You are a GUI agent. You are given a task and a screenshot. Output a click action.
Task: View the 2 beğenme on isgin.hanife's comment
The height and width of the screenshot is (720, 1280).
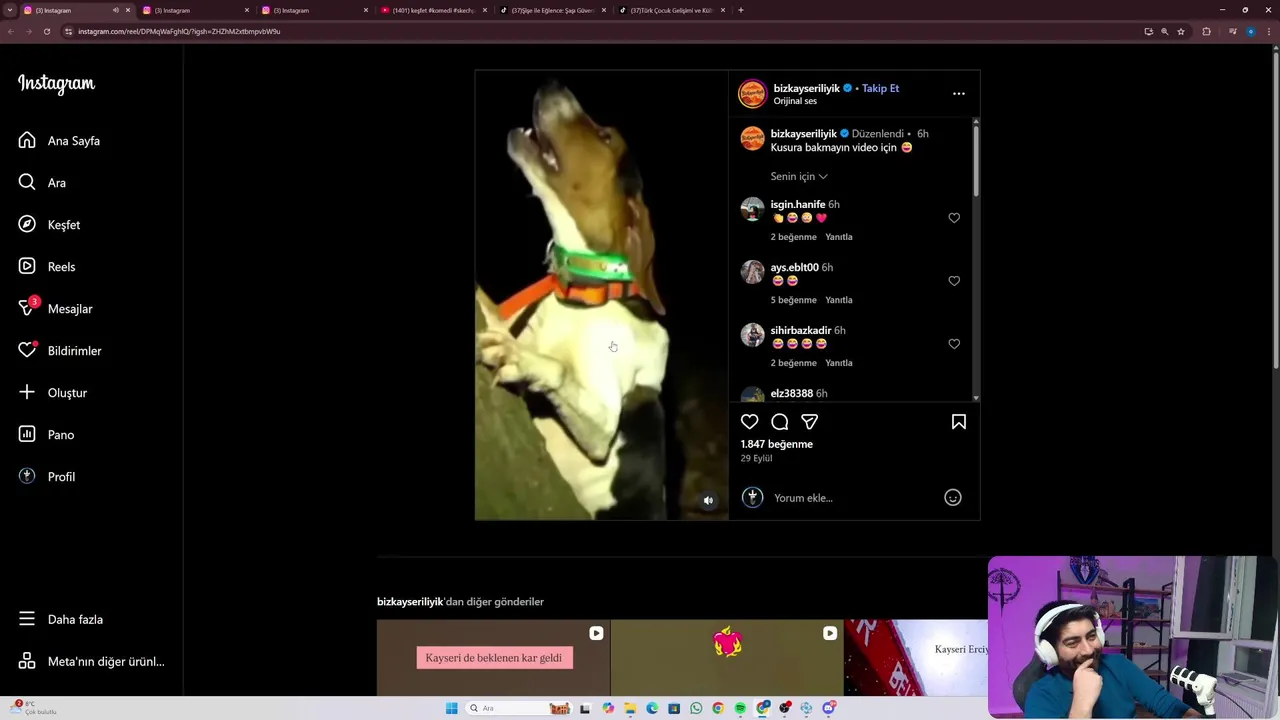click(x=794, y=237)
